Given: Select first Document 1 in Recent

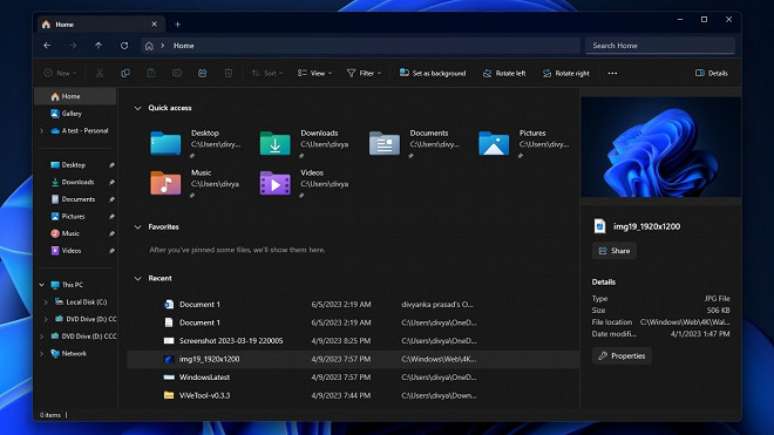Looking at the screenshot, I should (353, 305).
